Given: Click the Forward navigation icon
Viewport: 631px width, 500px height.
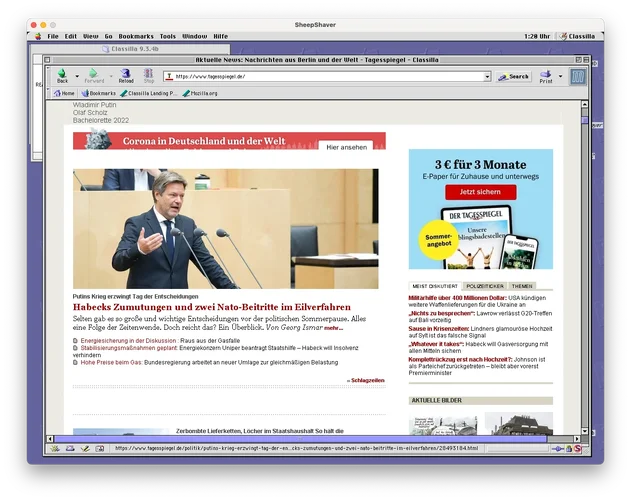Looking at the screenshot, I should click(93, 76).
